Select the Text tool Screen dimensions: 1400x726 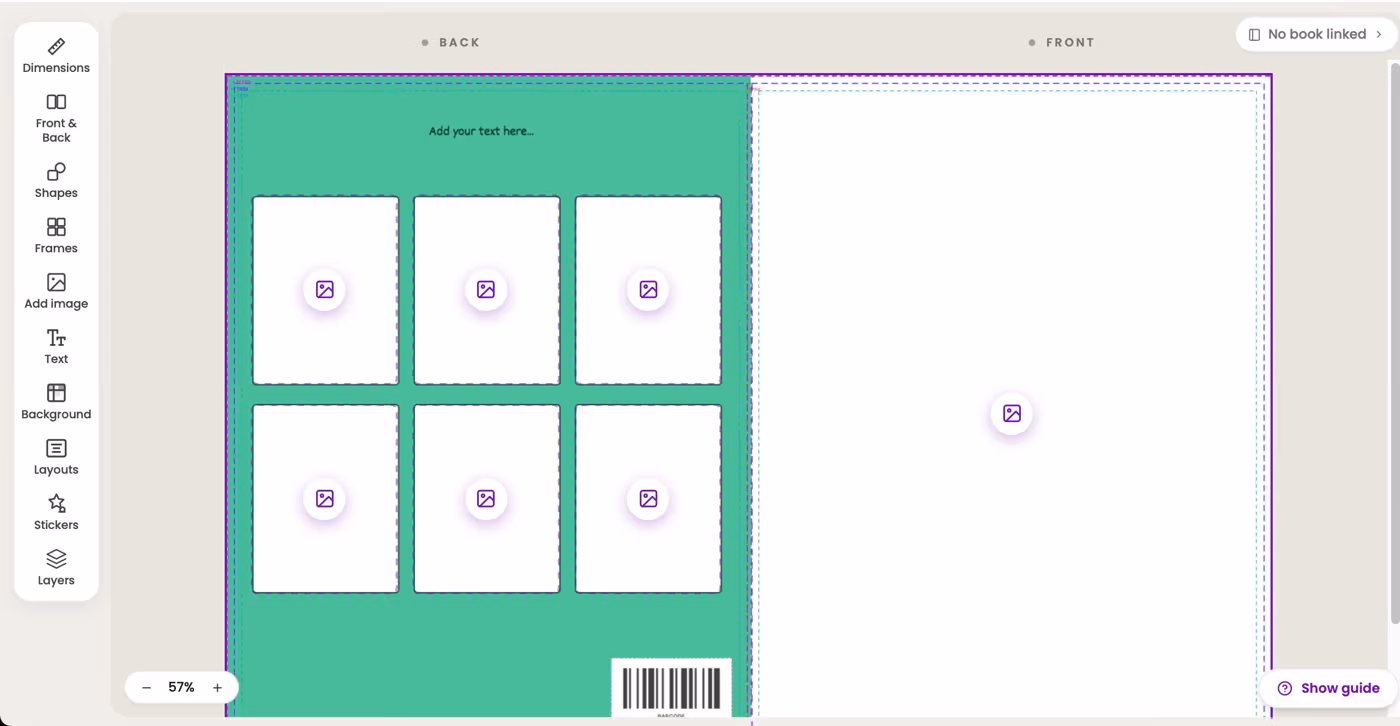pos(56,347)
